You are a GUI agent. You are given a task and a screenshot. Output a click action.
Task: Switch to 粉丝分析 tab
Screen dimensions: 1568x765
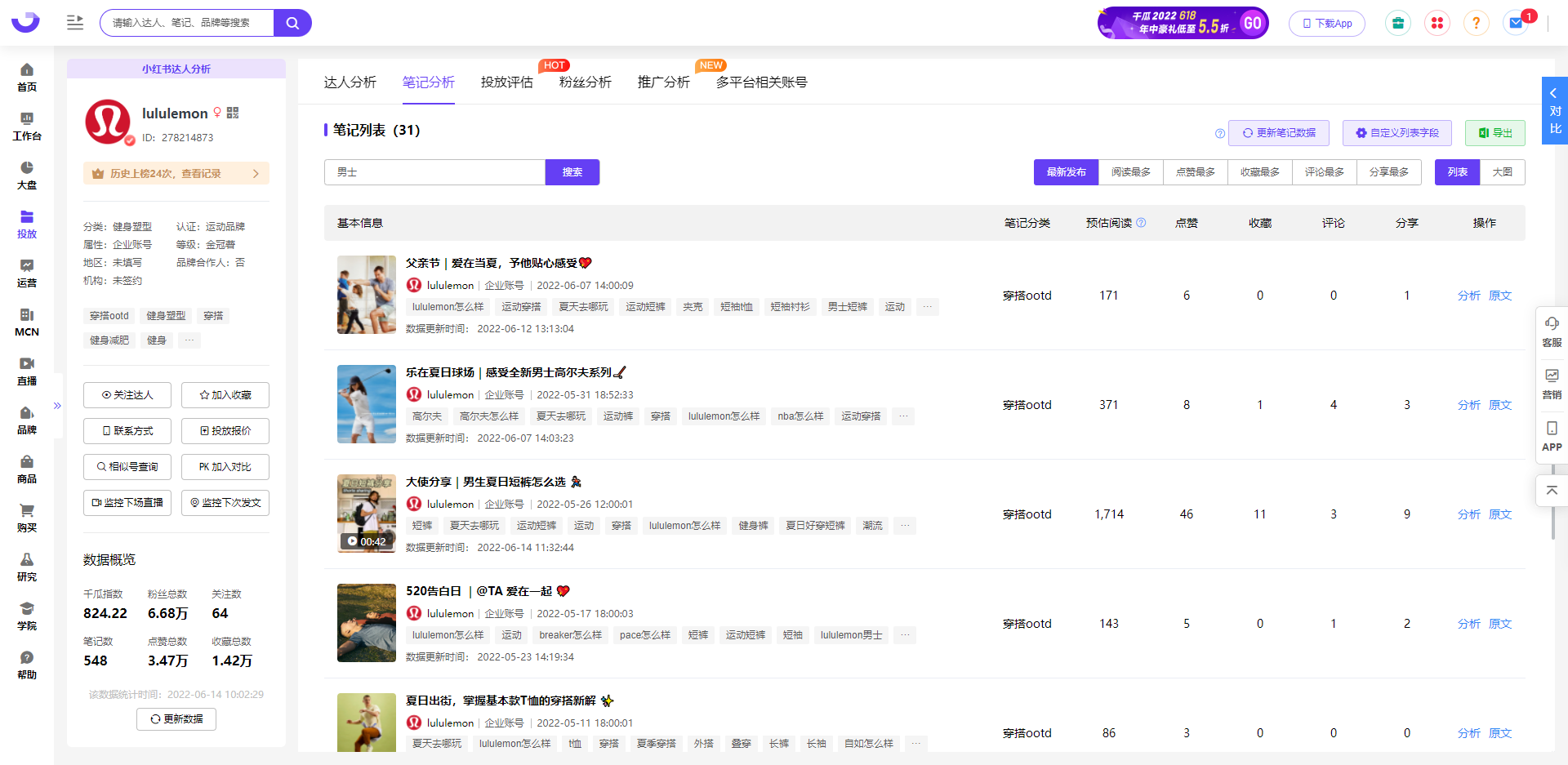(585, 82)
